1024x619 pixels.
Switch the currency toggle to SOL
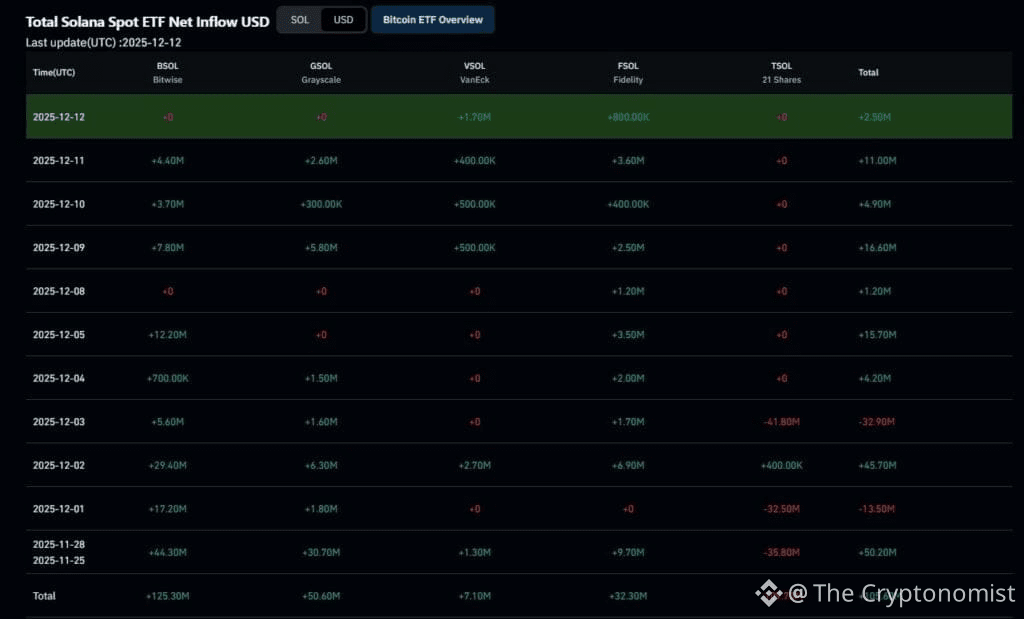pos(299,19)
